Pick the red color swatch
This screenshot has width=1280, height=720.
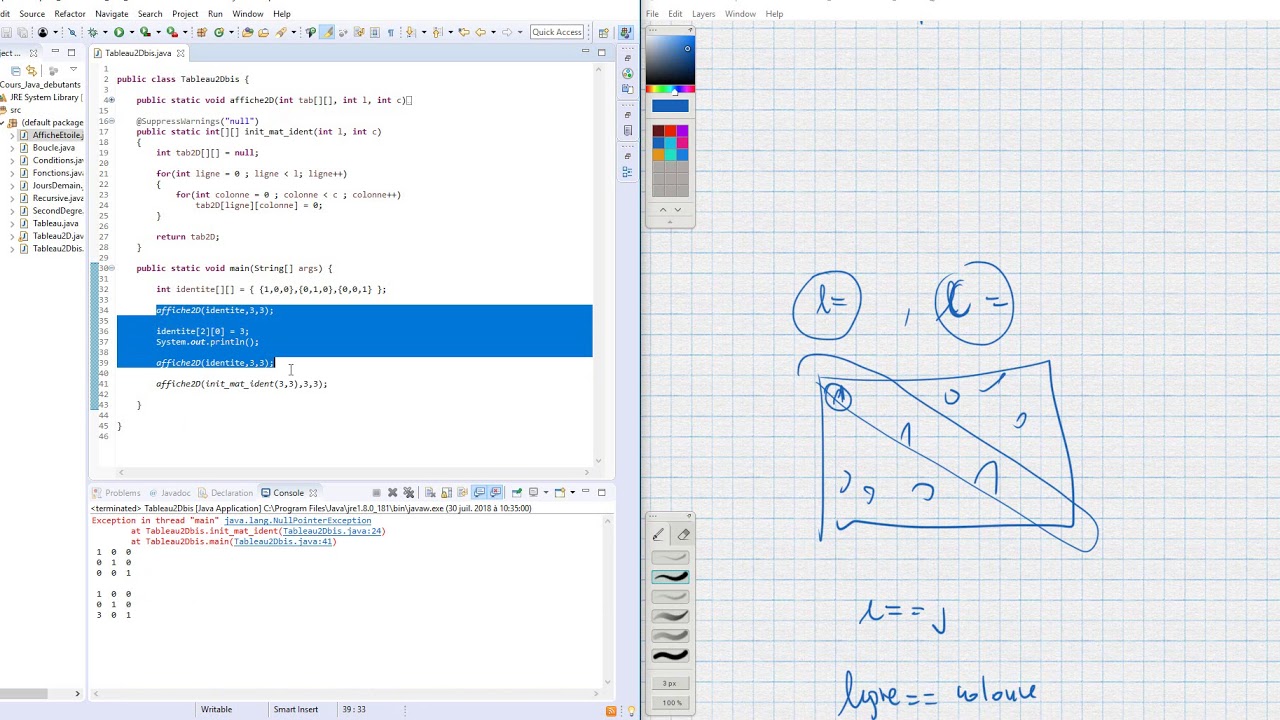670,131
